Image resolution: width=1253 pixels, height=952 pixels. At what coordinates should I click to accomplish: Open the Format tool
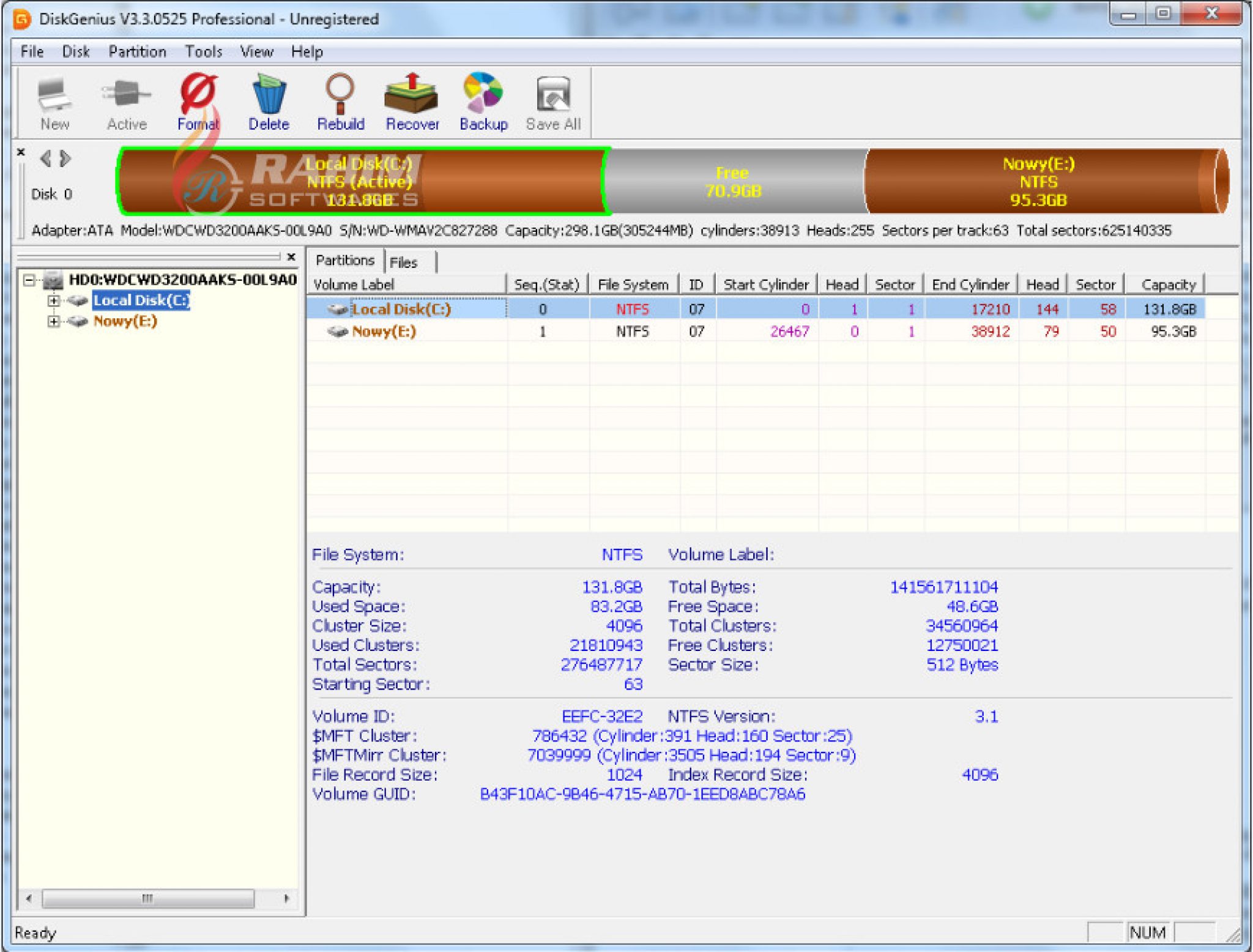[197, 101]
